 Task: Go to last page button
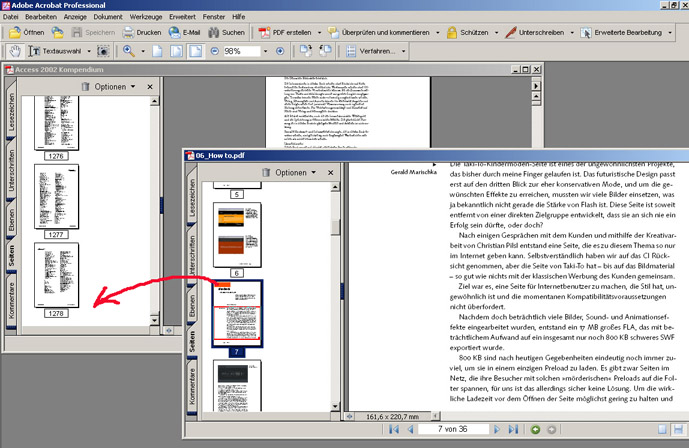pyautogui.click(x=513, y=429)
